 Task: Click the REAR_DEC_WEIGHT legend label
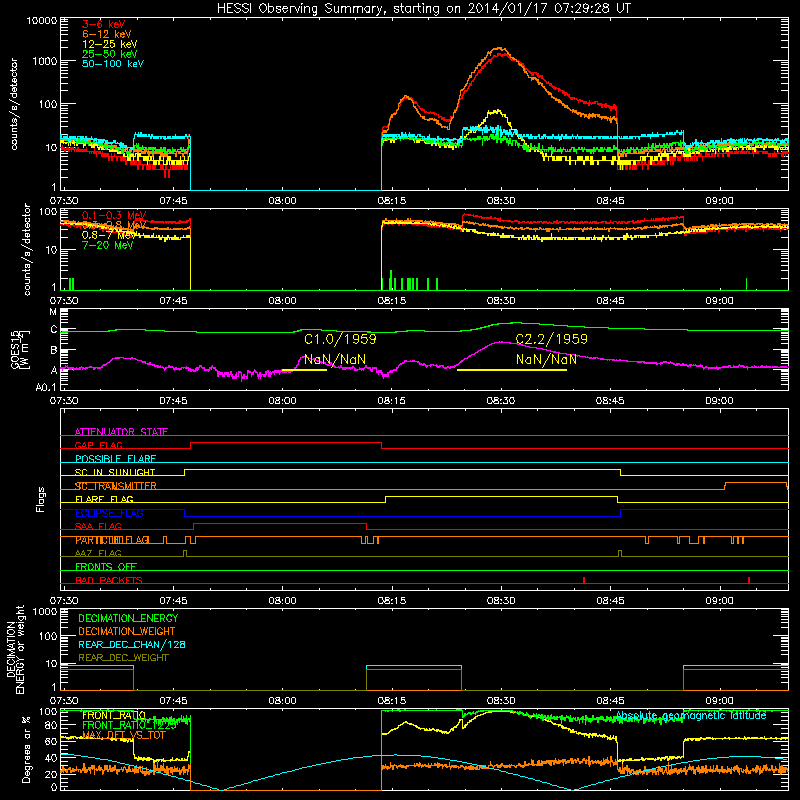pyautogui.click(x=123, y=658)
